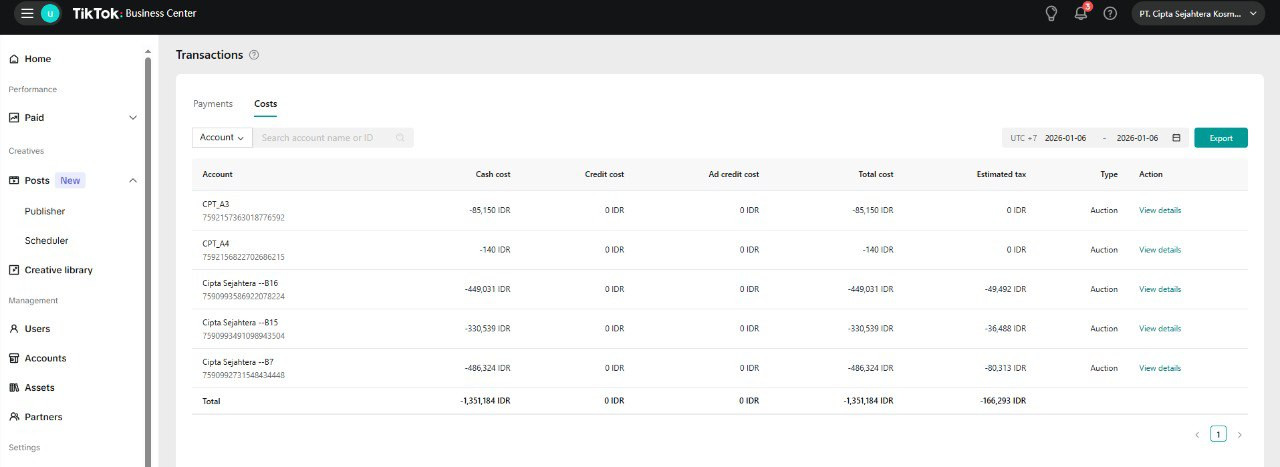Open the calendar icon in date range
This screenshot has width=1280, height=467.
[x=1176, y=138]
